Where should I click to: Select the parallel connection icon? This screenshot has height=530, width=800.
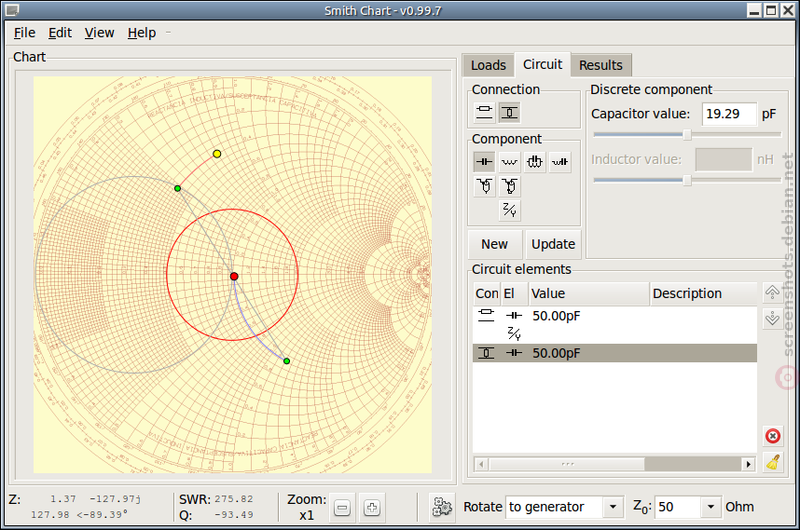pos(509,112)
